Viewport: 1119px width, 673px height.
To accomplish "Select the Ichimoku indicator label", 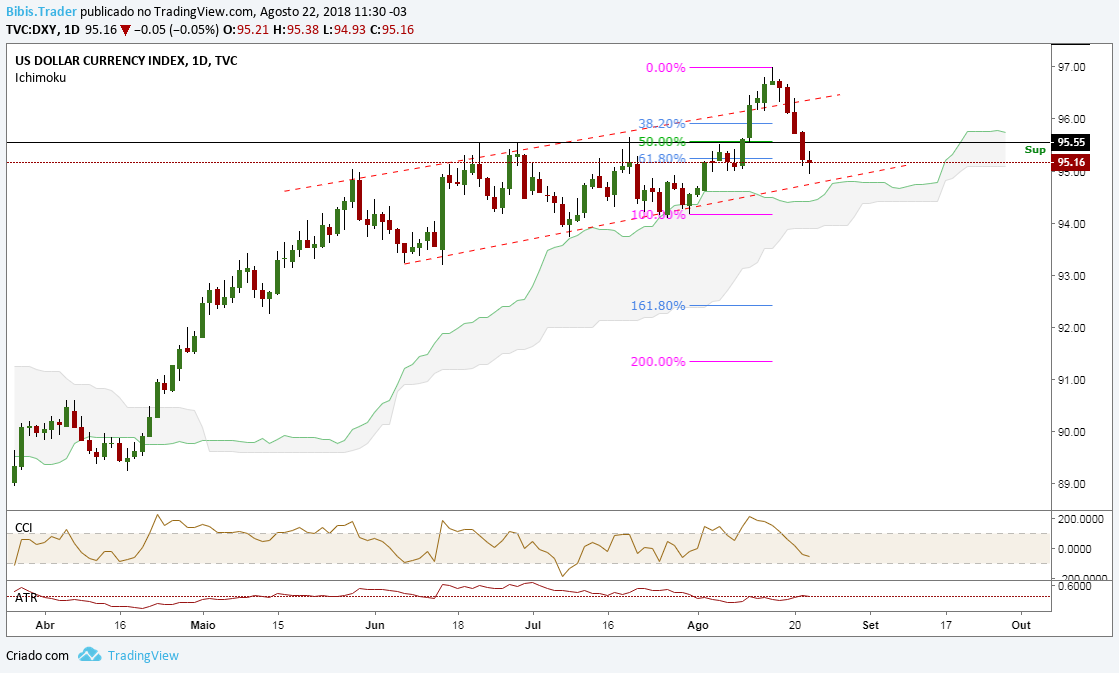I will coord(40,78).
